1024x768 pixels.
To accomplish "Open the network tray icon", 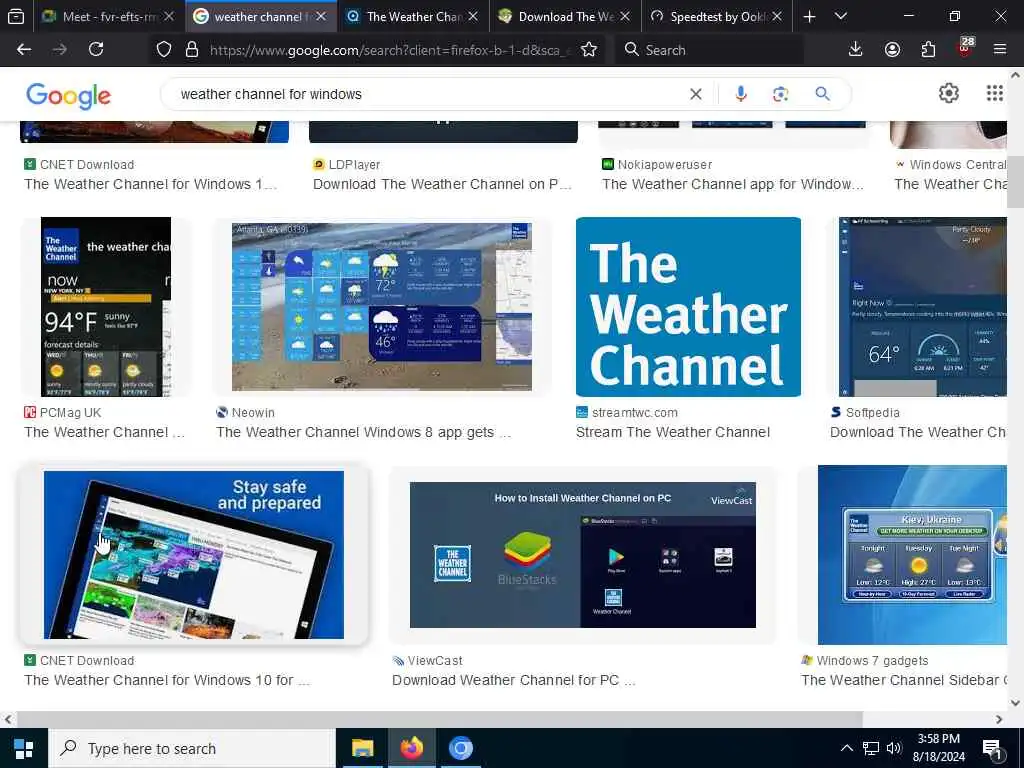I will (x=871, y=748).
